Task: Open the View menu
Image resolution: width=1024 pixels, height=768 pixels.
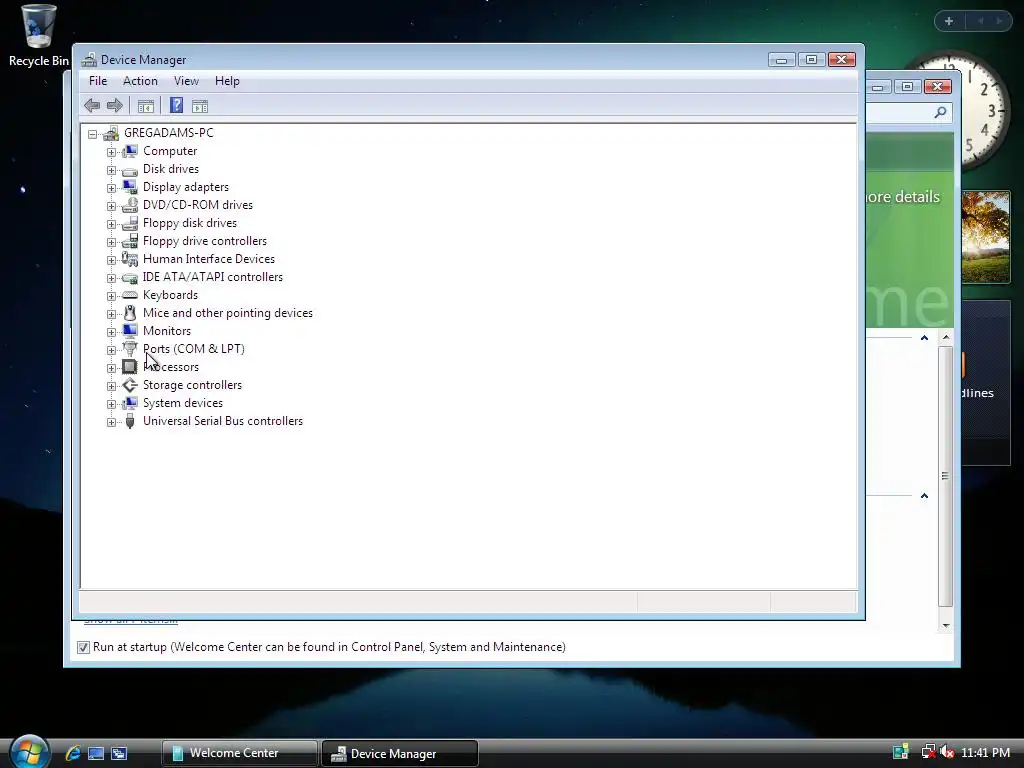Action: pyautogui.click(x=186, y=81)
